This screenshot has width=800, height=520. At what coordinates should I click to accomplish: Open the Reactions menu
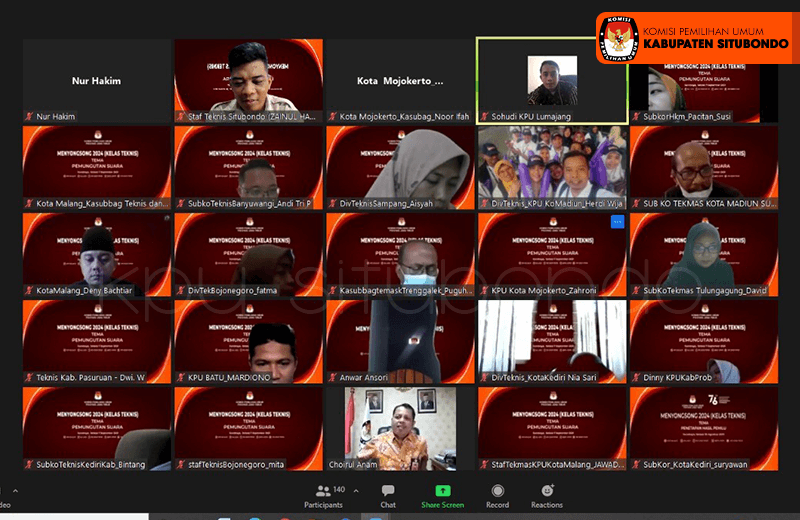[x=547, y=496]
